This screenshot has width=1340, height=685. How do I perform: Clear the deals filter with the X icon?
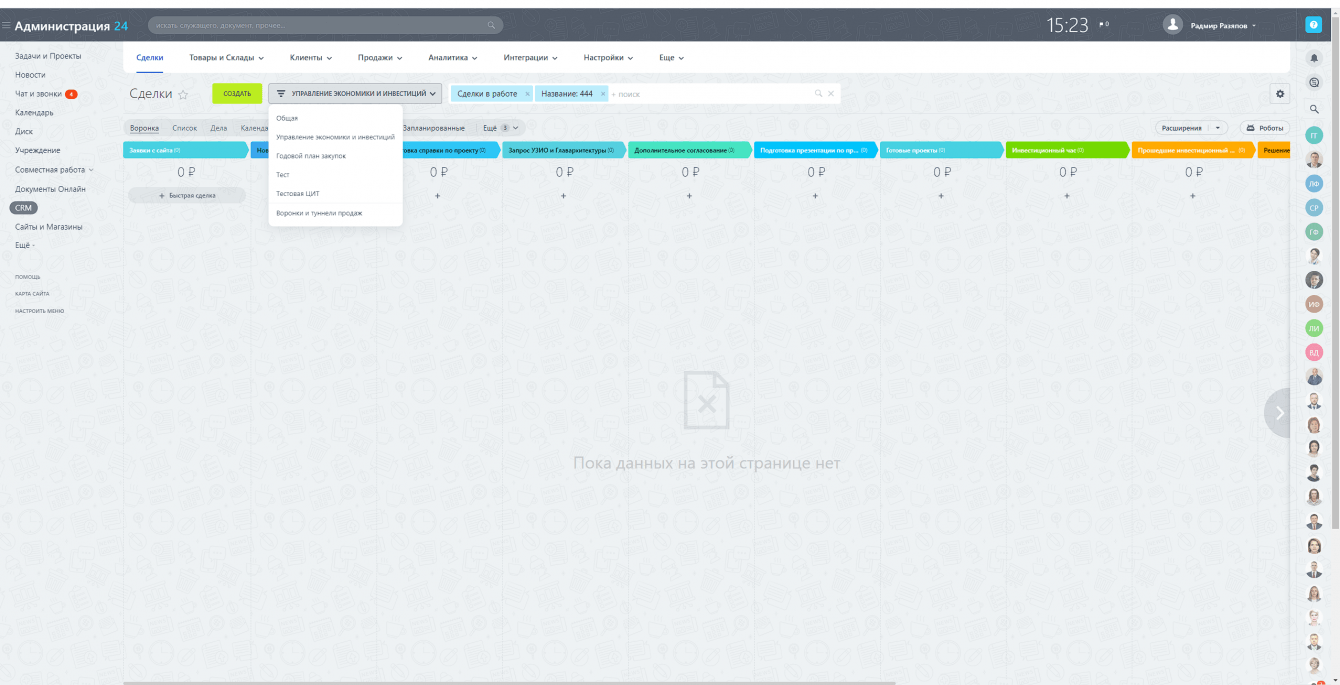pyautogui.click(x=830, y=94)
